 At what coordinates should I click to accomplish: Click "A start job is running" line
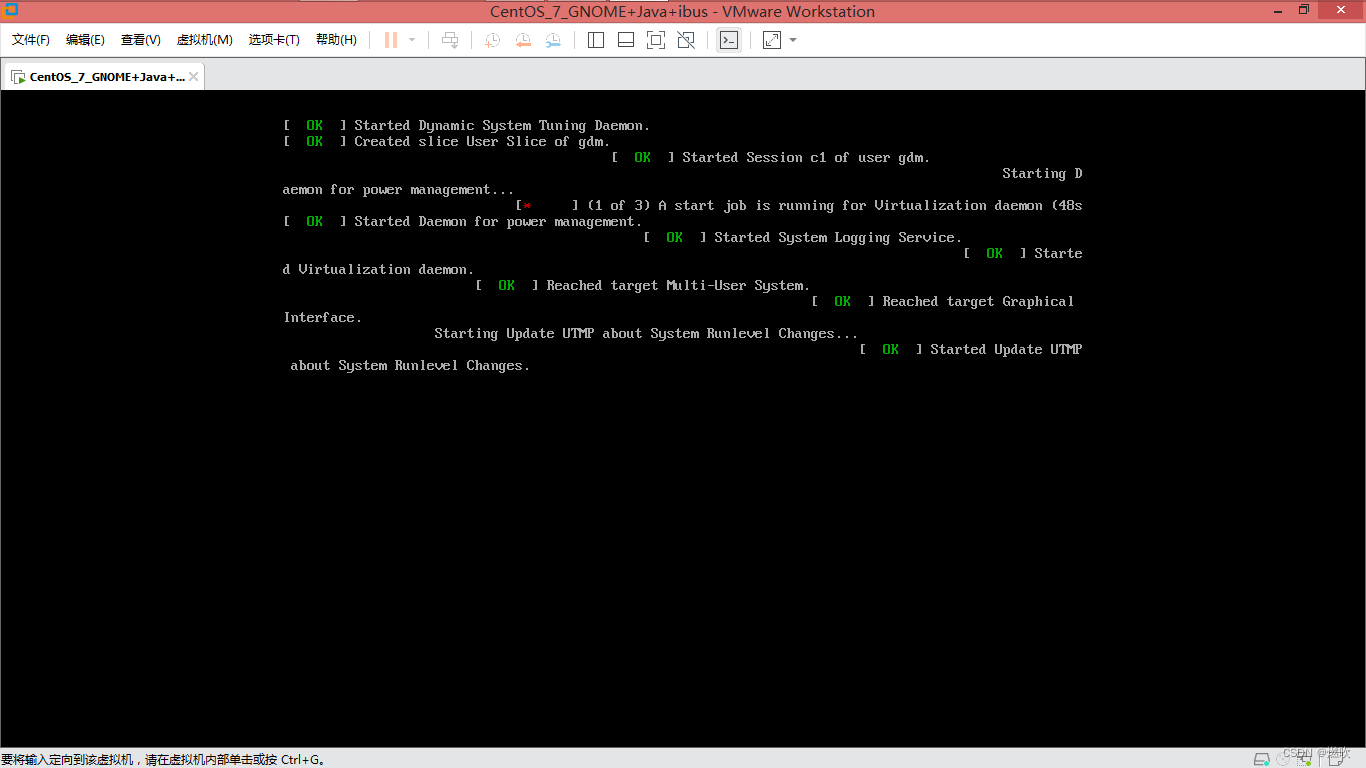[799, 206]
